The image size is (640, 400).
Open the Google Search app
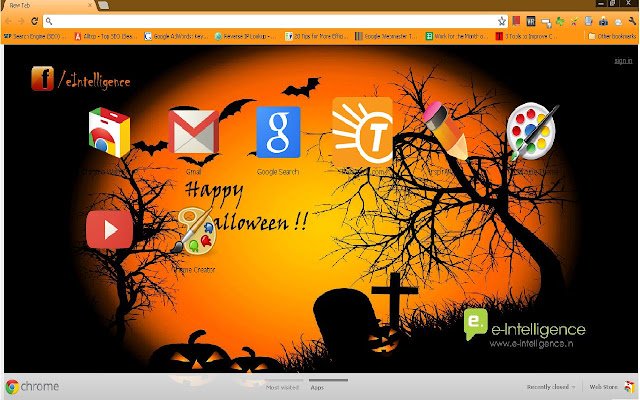[x=278, y=132]
